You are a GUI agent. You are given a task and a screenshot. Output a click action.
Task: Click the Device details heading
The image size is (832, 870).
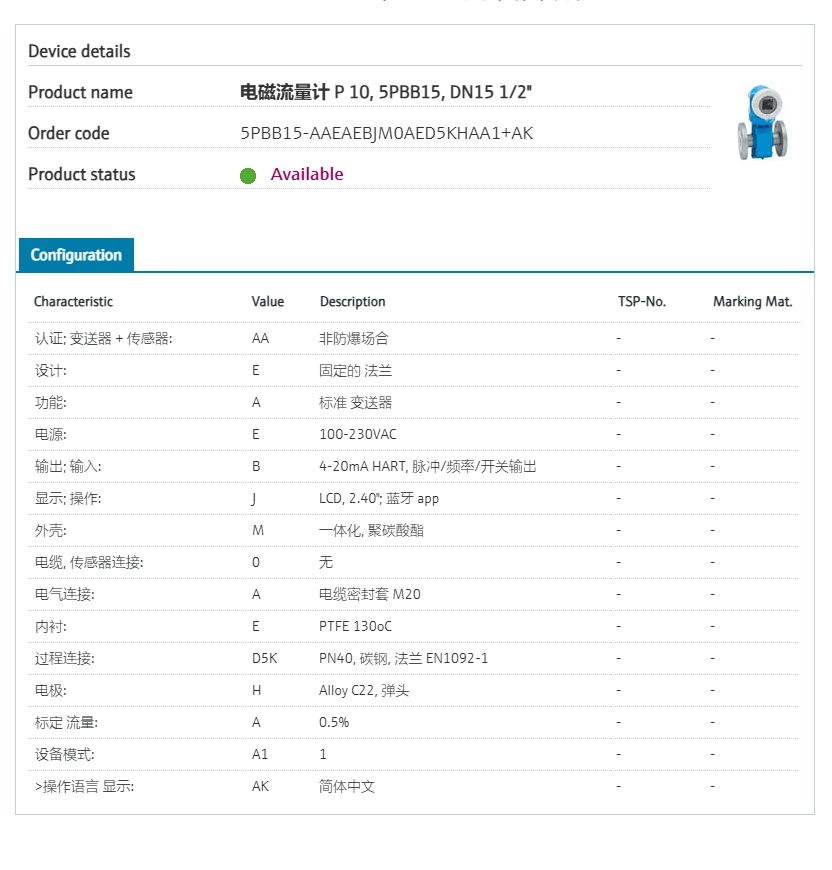tap(79, 51)
